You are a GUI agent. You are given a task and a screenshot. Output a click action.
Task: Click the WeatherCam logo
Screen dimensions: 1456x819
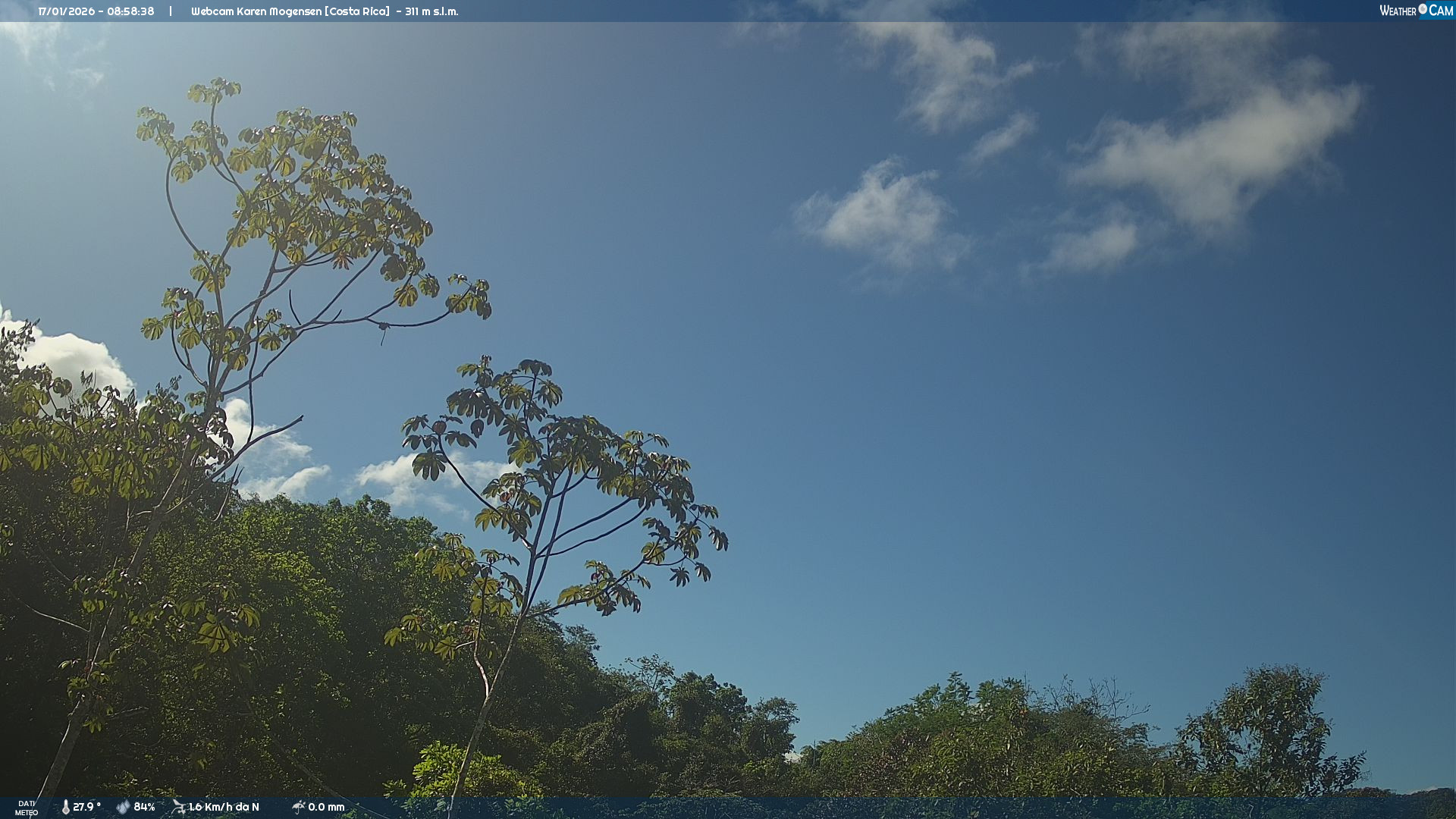pyautogui.click(x=1416, y=11)
